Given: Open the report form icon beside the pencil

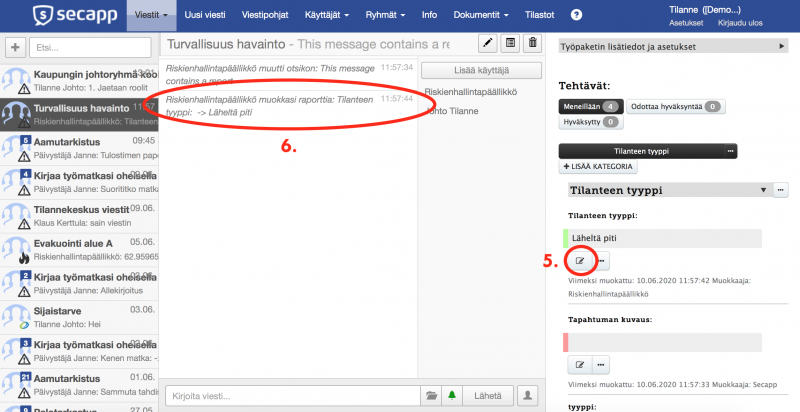Looking at the screenshot, I should click(x=510, y=43).
